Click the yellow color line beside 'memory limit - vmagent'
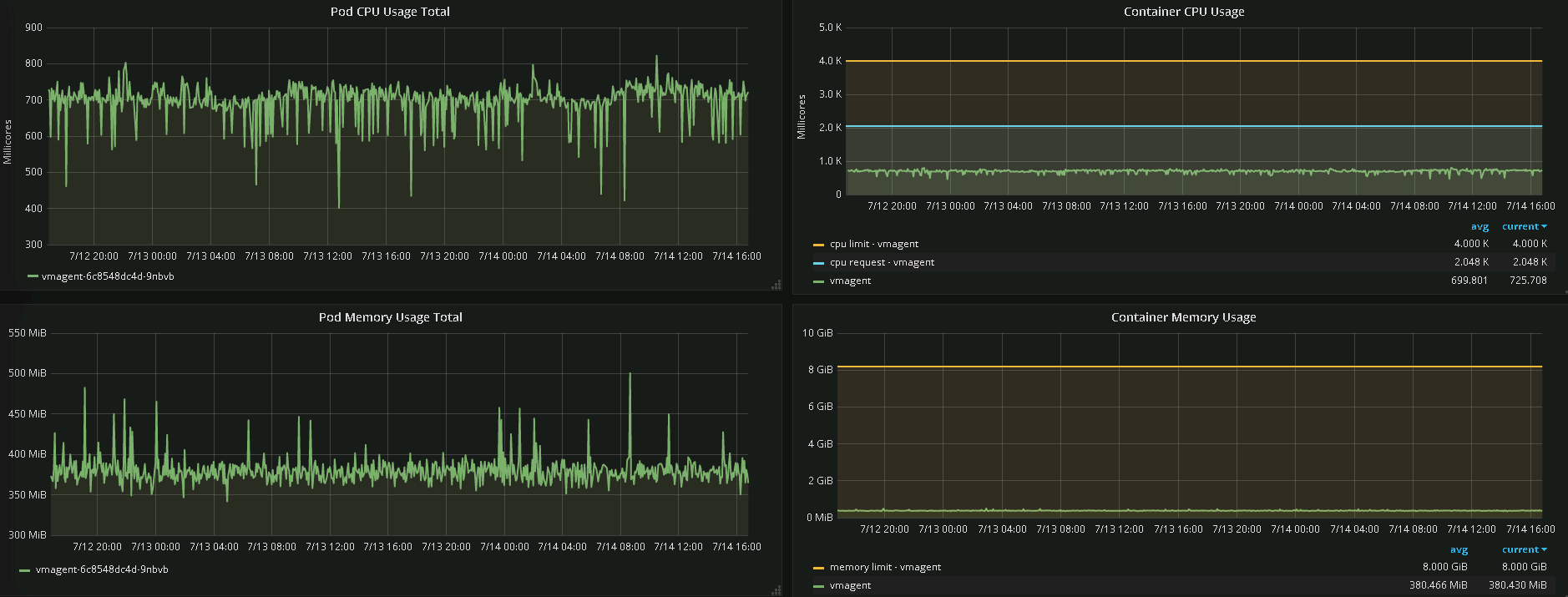Screen dimensions: 1568x597 tap(818, 568)
